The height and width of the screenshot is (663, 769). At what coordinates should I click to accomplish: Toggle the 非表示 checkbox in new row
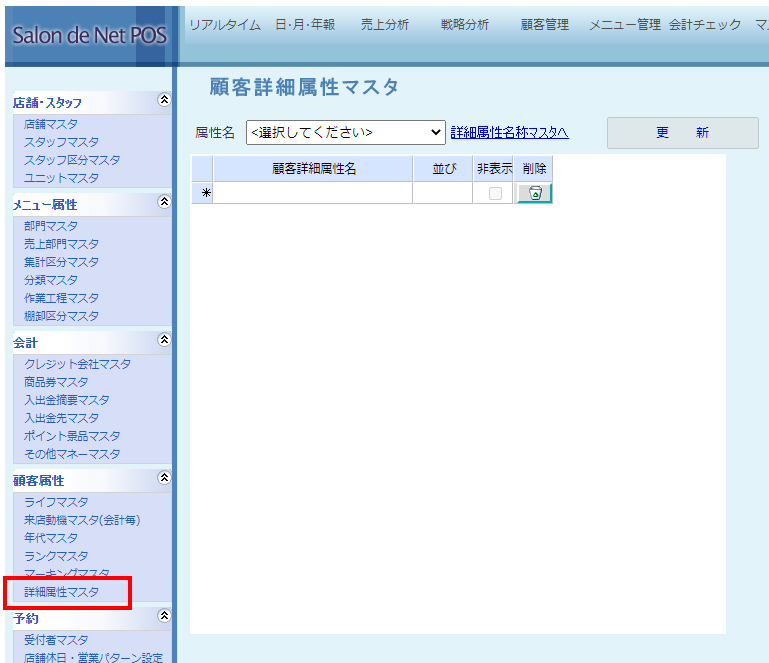coord(495,194)
